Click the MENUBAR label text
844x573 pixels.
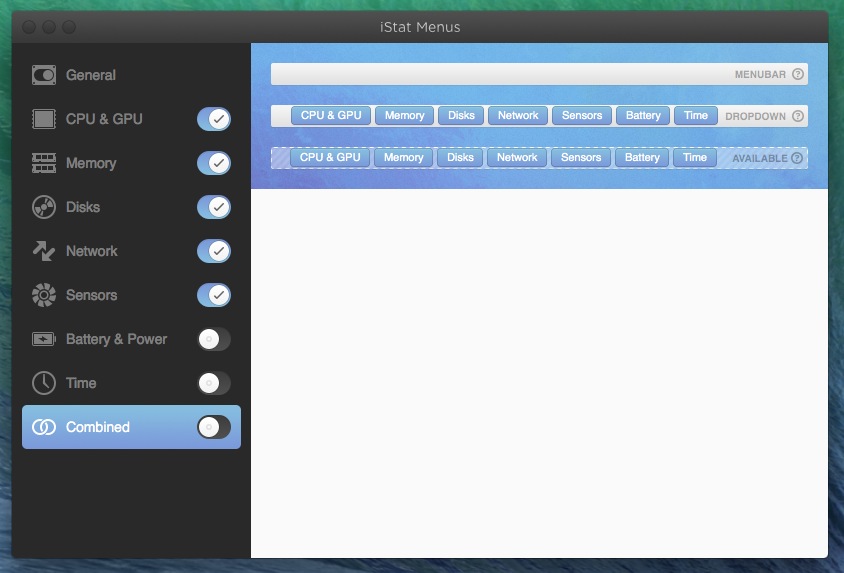pos(760,75)
